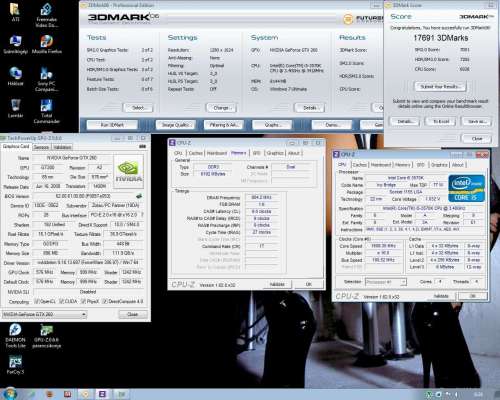
Task: Click Validate in middle CPU-Z window
Action: tap(277, 284)
